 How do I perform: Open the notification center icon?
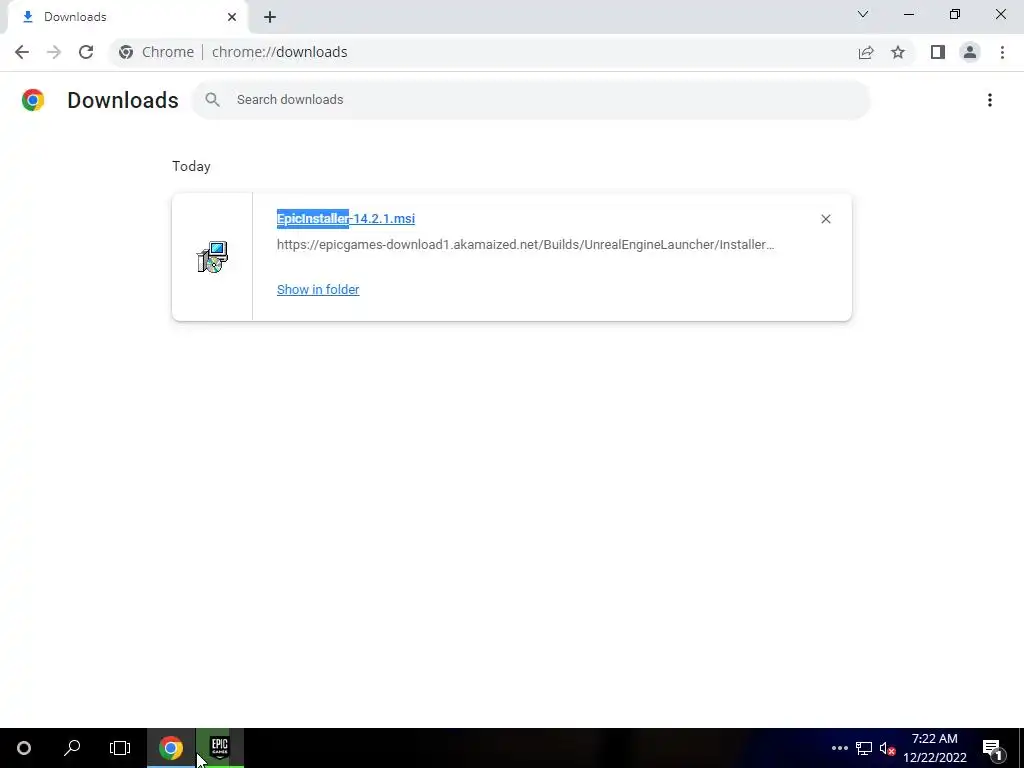pos(993,748)
